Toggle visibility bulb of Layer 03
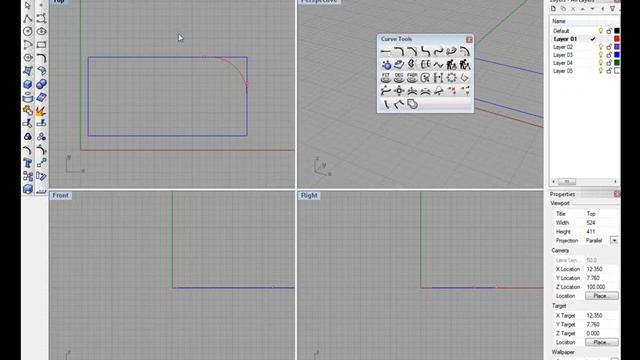The image size is (640, 360). pos(600,55)
